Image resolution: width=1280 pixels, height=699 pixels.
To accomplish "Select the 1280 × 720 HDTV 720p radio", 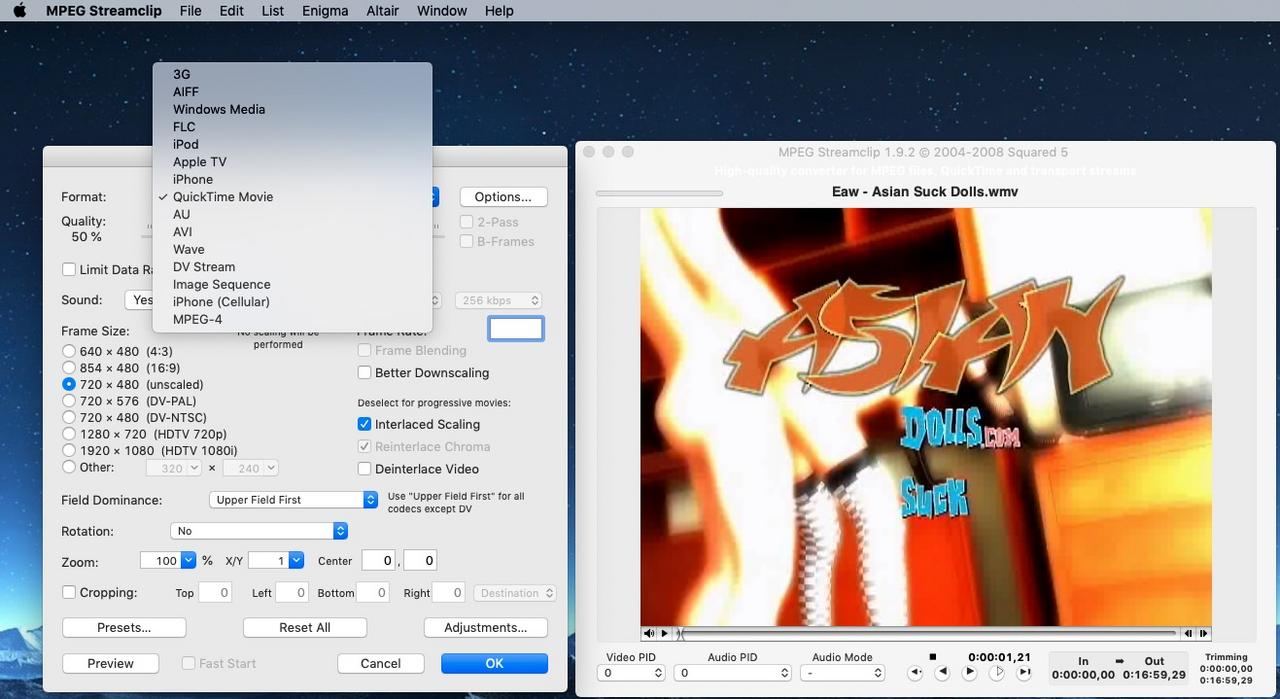I will [x=69, y=434].
